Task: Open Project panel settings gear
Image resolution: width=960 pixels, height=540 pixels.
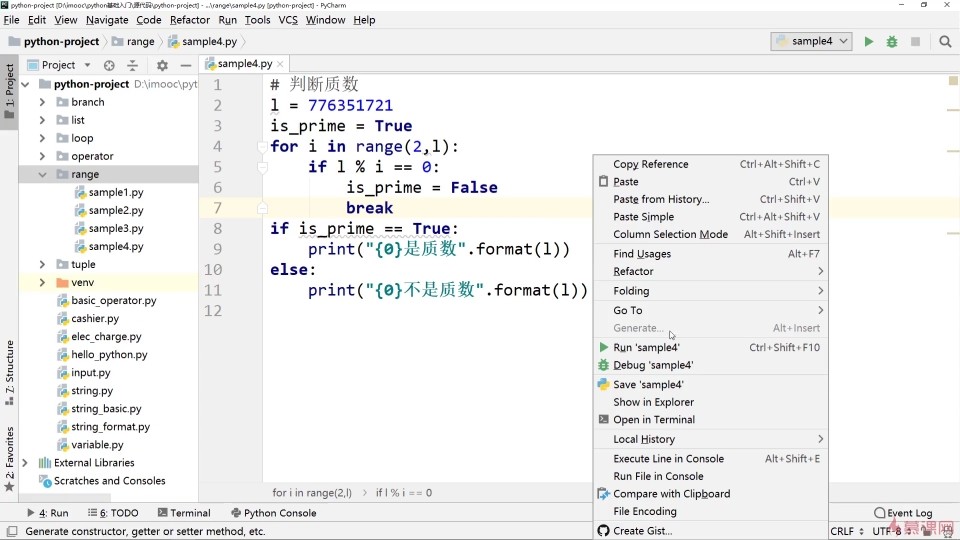Action: [162, 65]
